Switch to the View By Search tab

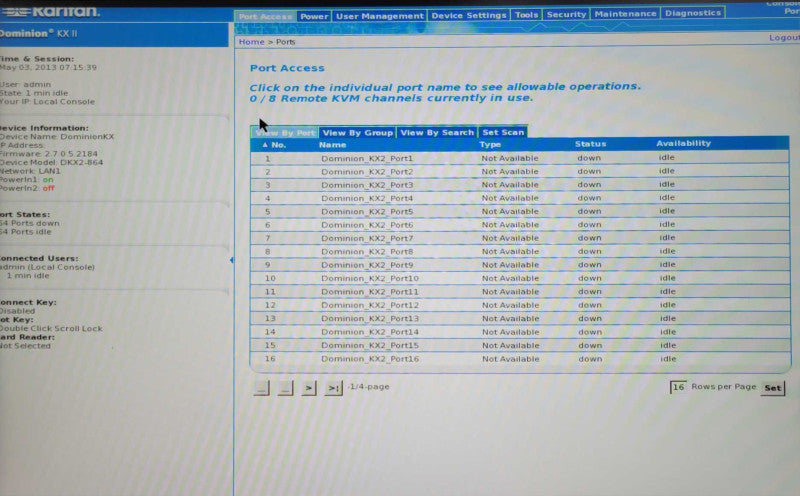tap(437, 132)
